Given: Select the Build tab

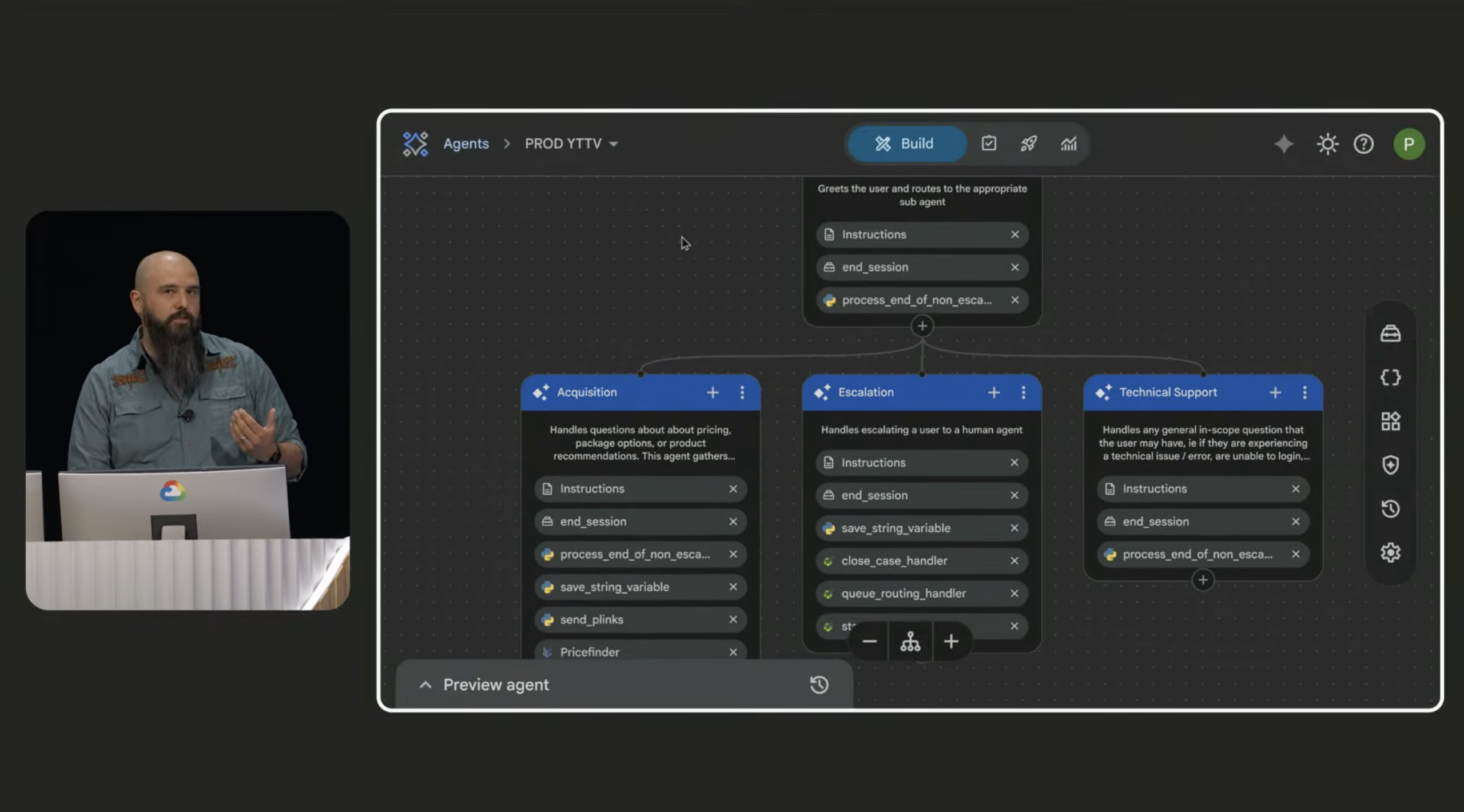Looking at the screenshot, I should [x=905, y=144].
